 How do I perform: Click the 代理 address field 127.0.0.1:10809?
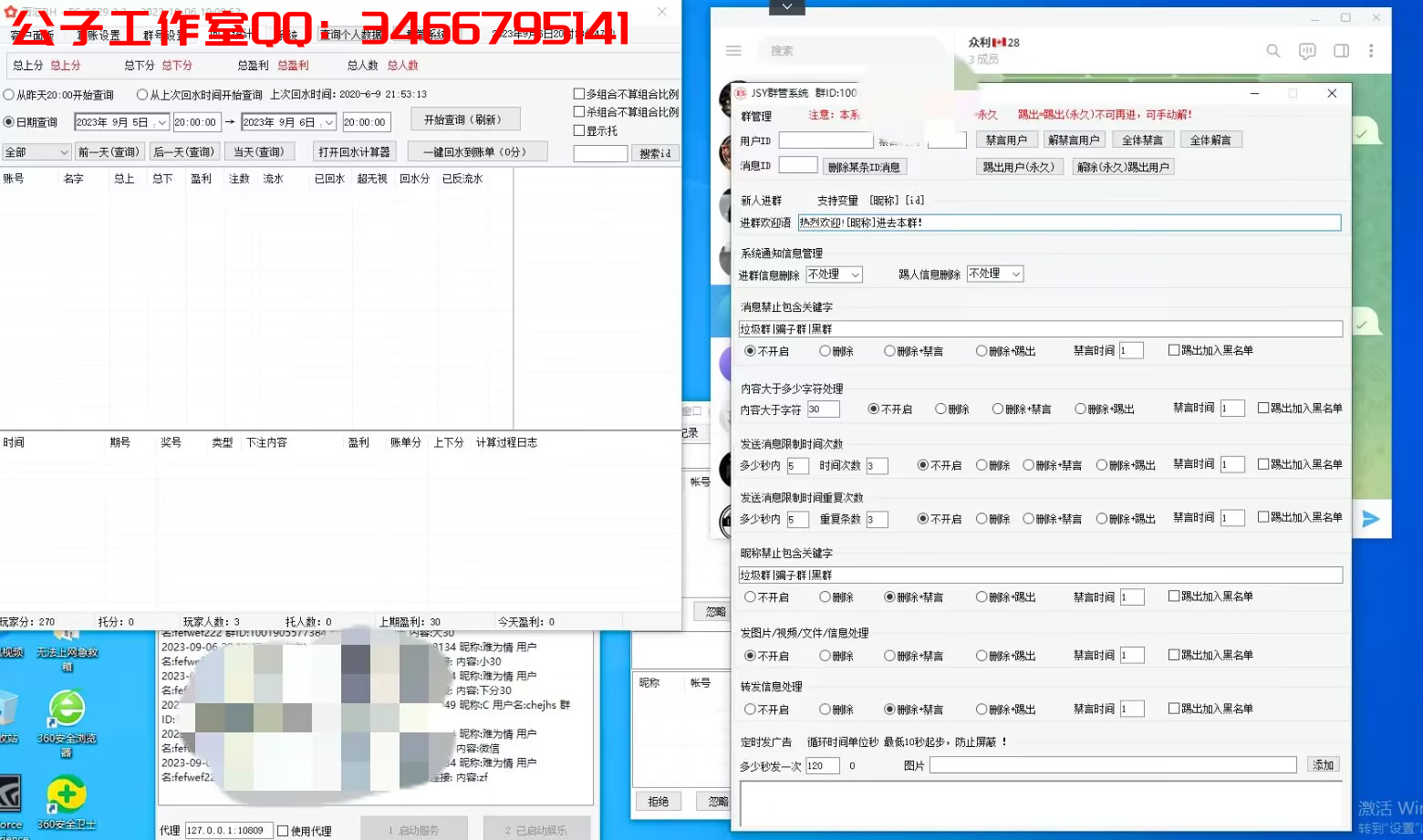tap(228, 831)
